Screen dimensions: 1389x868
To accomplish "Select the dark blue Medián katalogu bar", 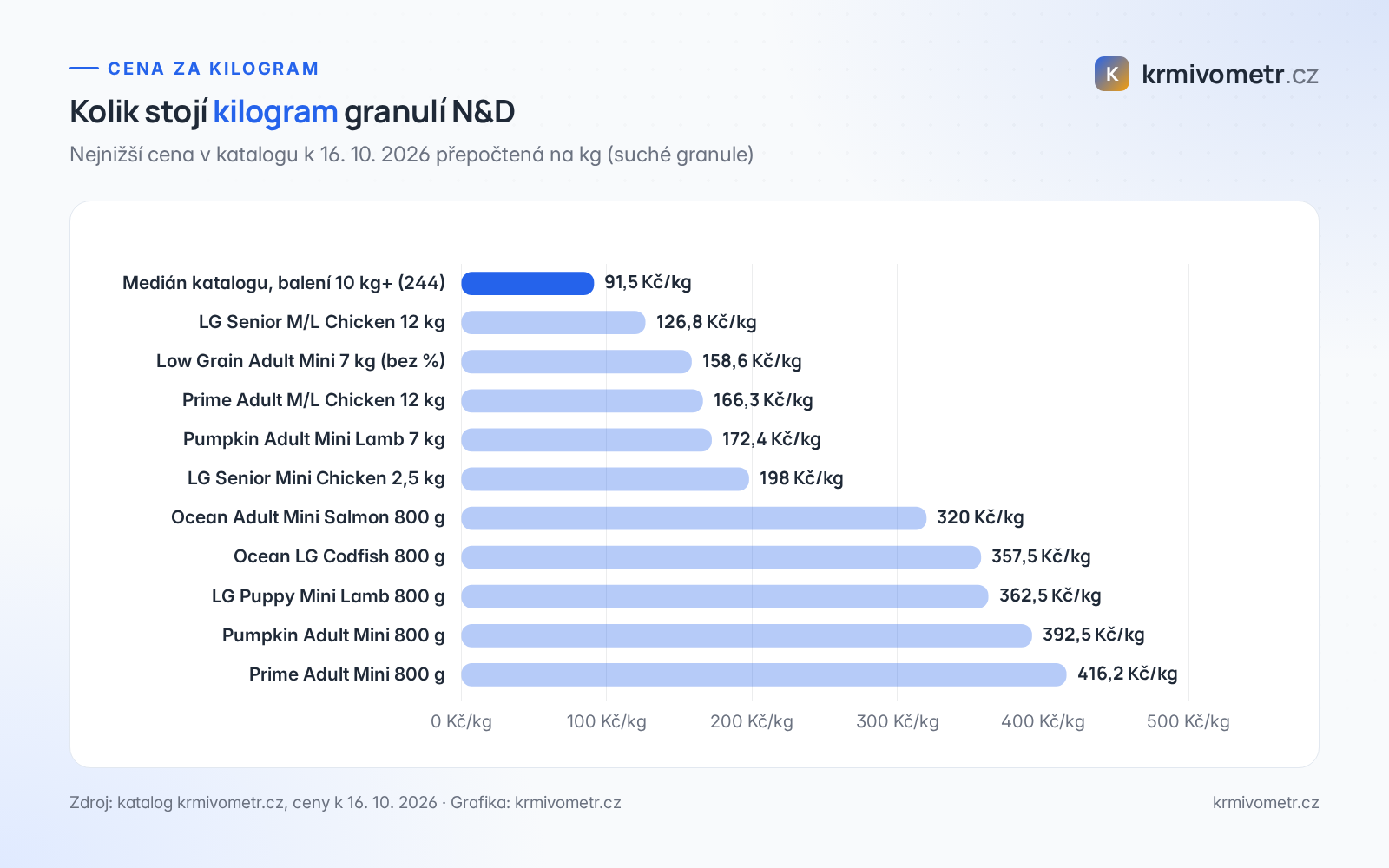I will (x=528, y=283).
